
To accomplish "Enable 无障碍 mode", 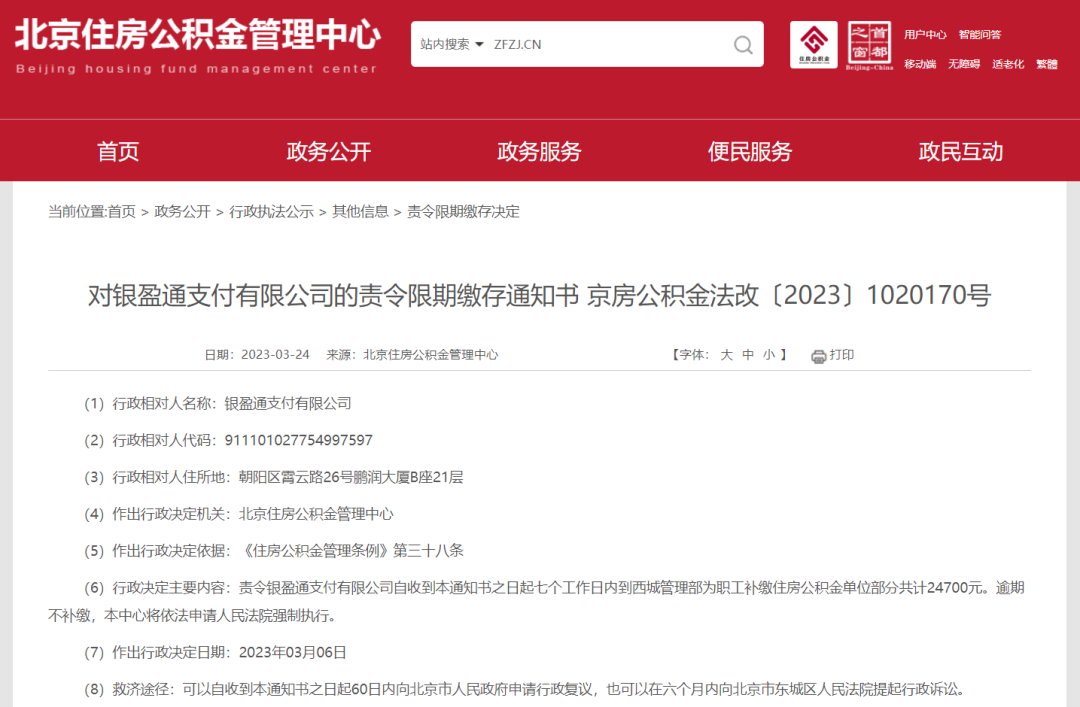I will (964, 64).
